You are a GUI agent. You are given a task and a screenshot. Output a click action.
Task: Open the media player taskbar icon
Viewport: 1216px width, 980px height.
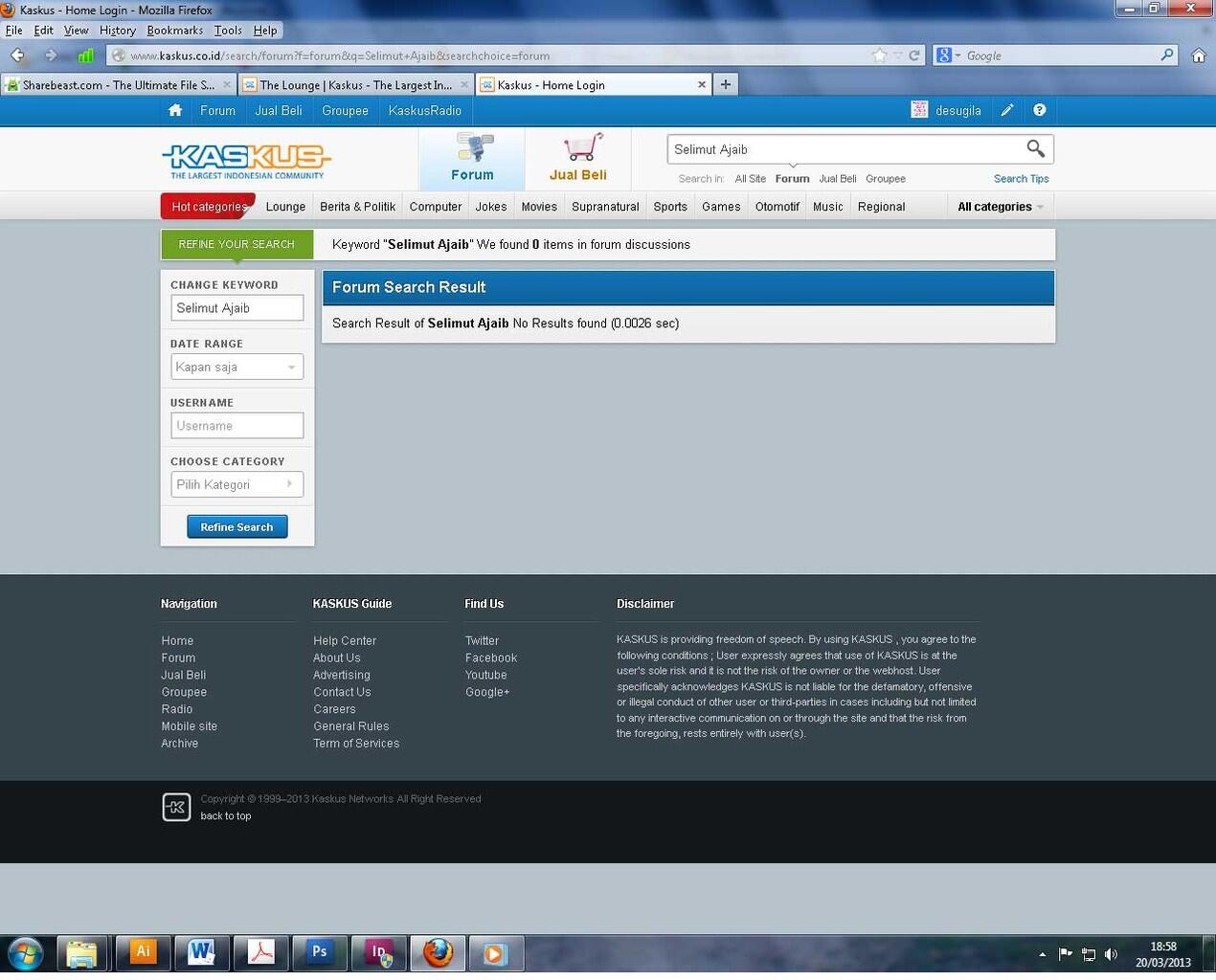pyautogui.click(x=495, y=953)
